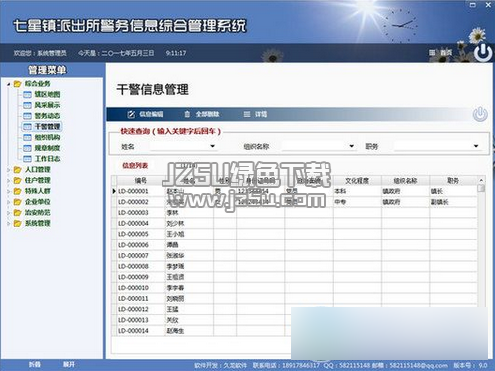Viewport: 495px width, 371px height.
Task: Click the 本科 education cell
Action: click(357, 191)
